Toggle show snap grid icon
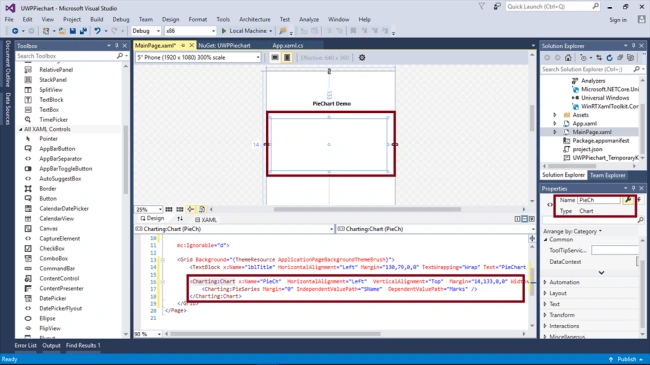The width and height of the screenshot is (650, 365). (169, 209)
